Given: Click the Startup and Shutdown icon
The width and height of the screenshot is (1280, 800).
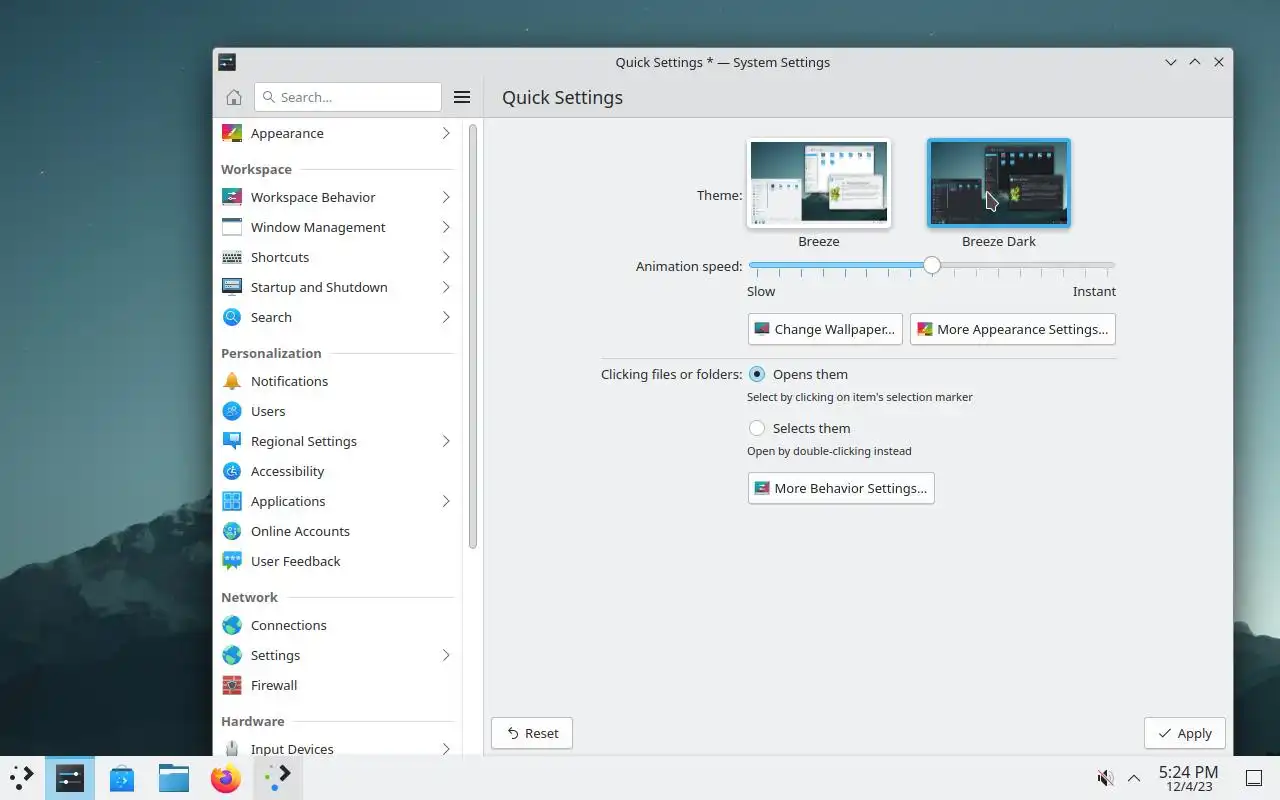Looking at the screenshot, I should tap(232, 287).
